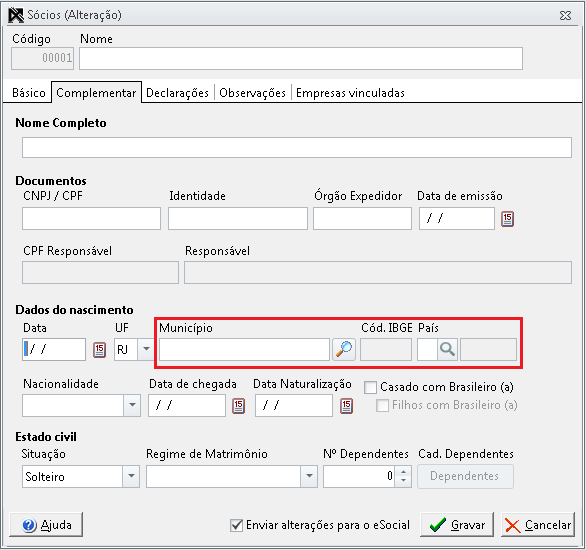Click the Cancelar button
The width and height of the screenshot is (586, 550).
pyautogui.click(x=538, y=525)
